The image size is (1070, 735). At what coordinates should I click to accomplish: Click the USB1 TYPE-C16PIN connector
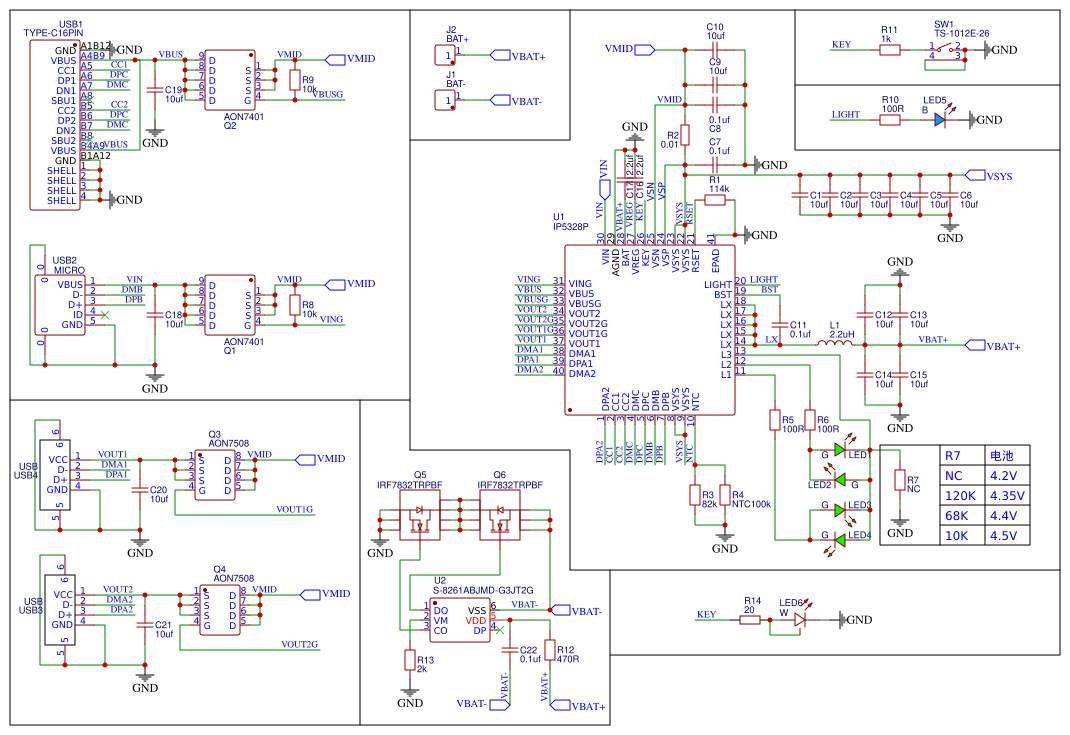click(x=55, y=125)
